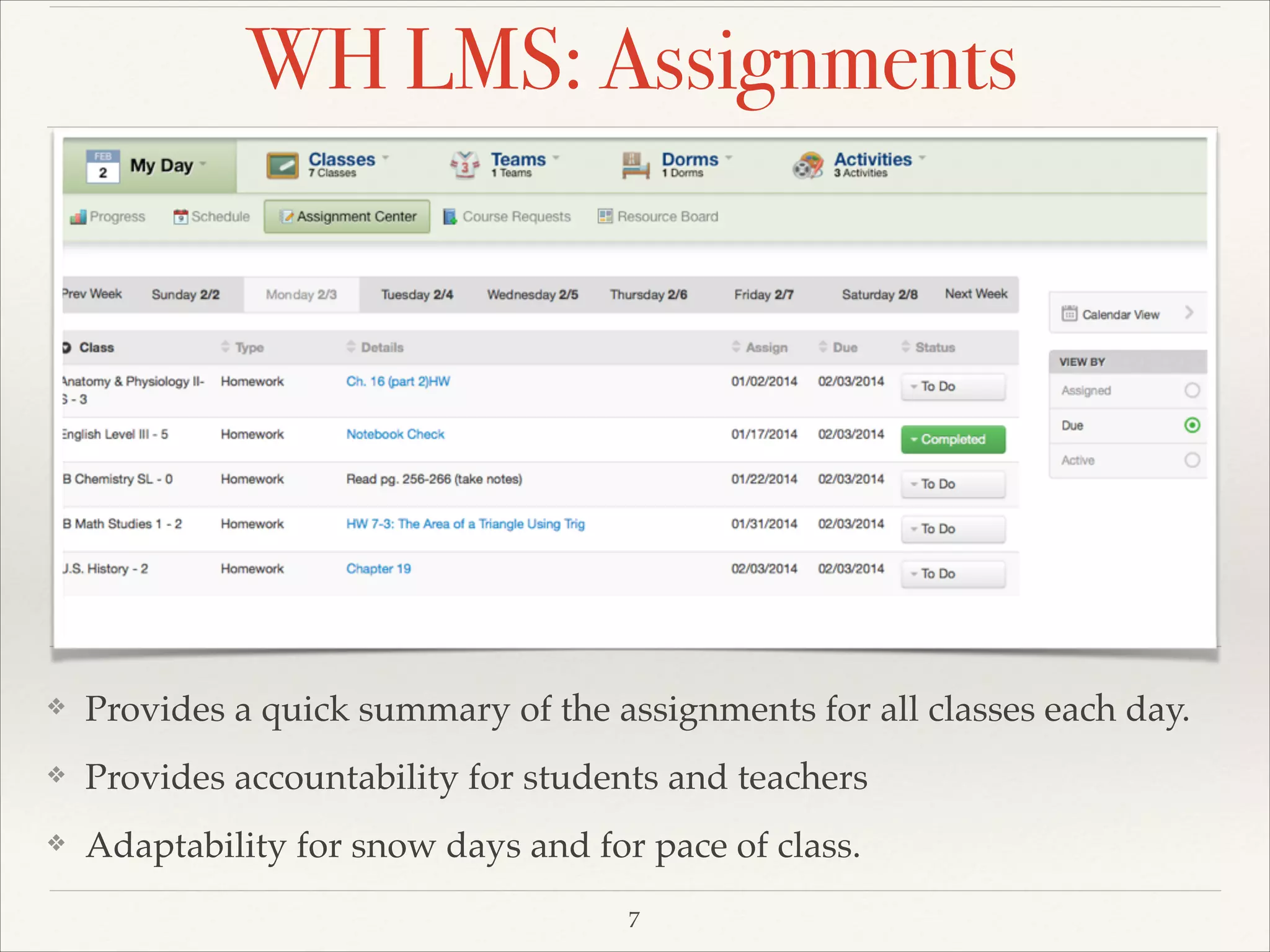Select the Assigned view radio button
The width and height of the screenshot is (1270, 952).
pyautogui.click(x=1192, y=390)
